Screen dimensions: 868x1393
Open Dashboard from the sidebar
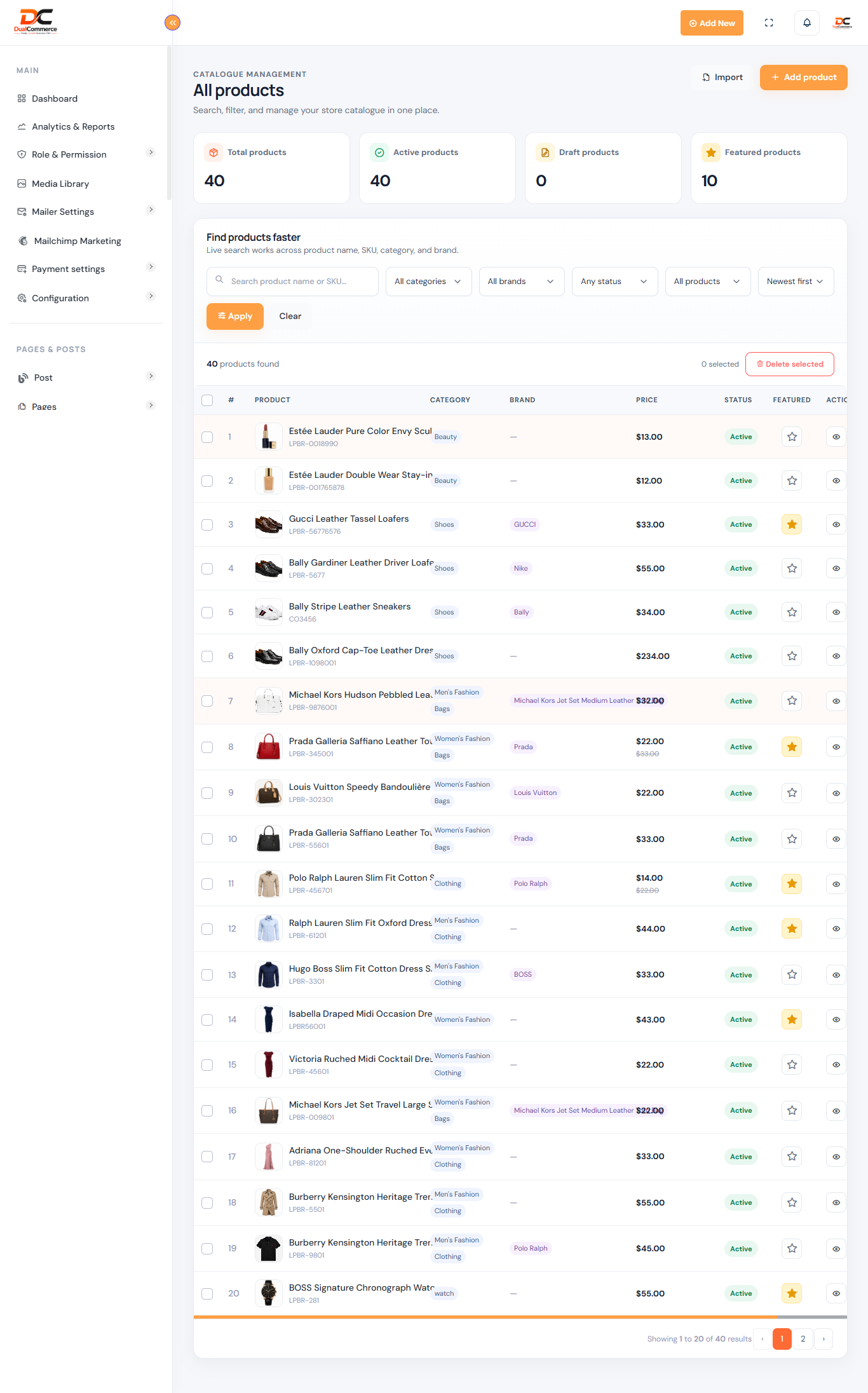[x=55, y=99]
